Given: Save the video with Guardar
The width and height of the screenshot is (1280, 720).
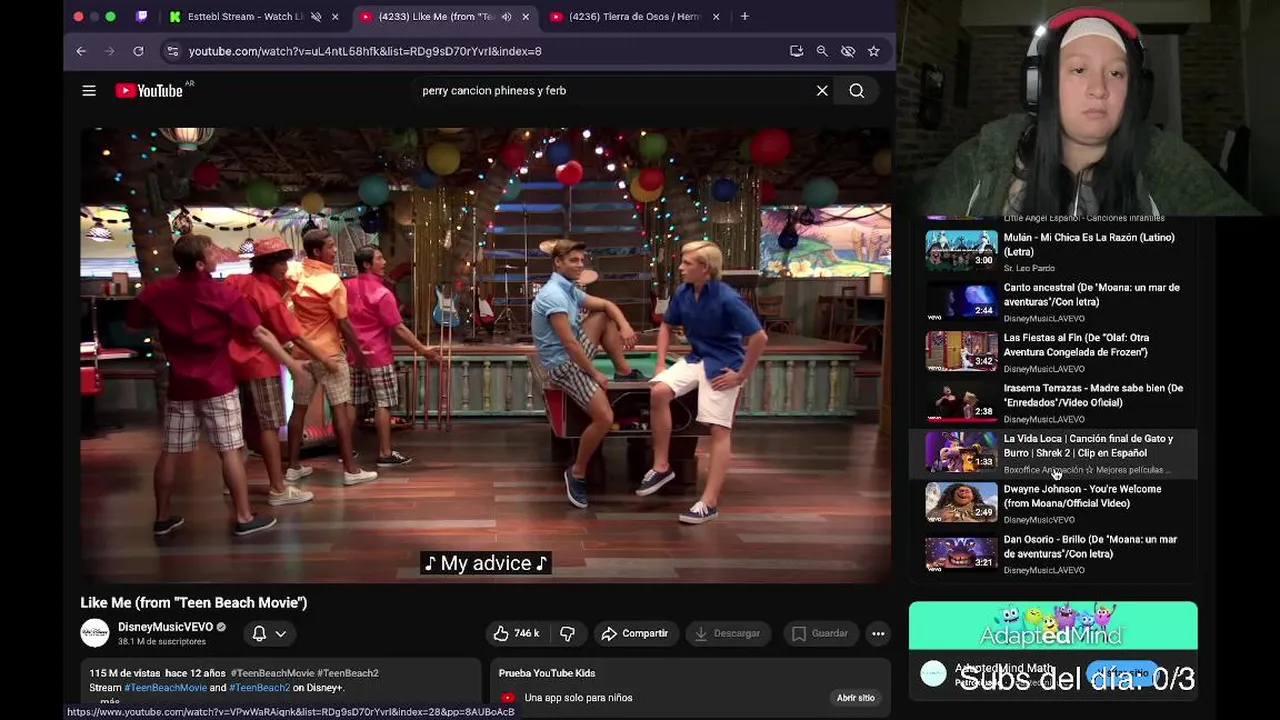Looking at the screenshot, I should [819, 633].
